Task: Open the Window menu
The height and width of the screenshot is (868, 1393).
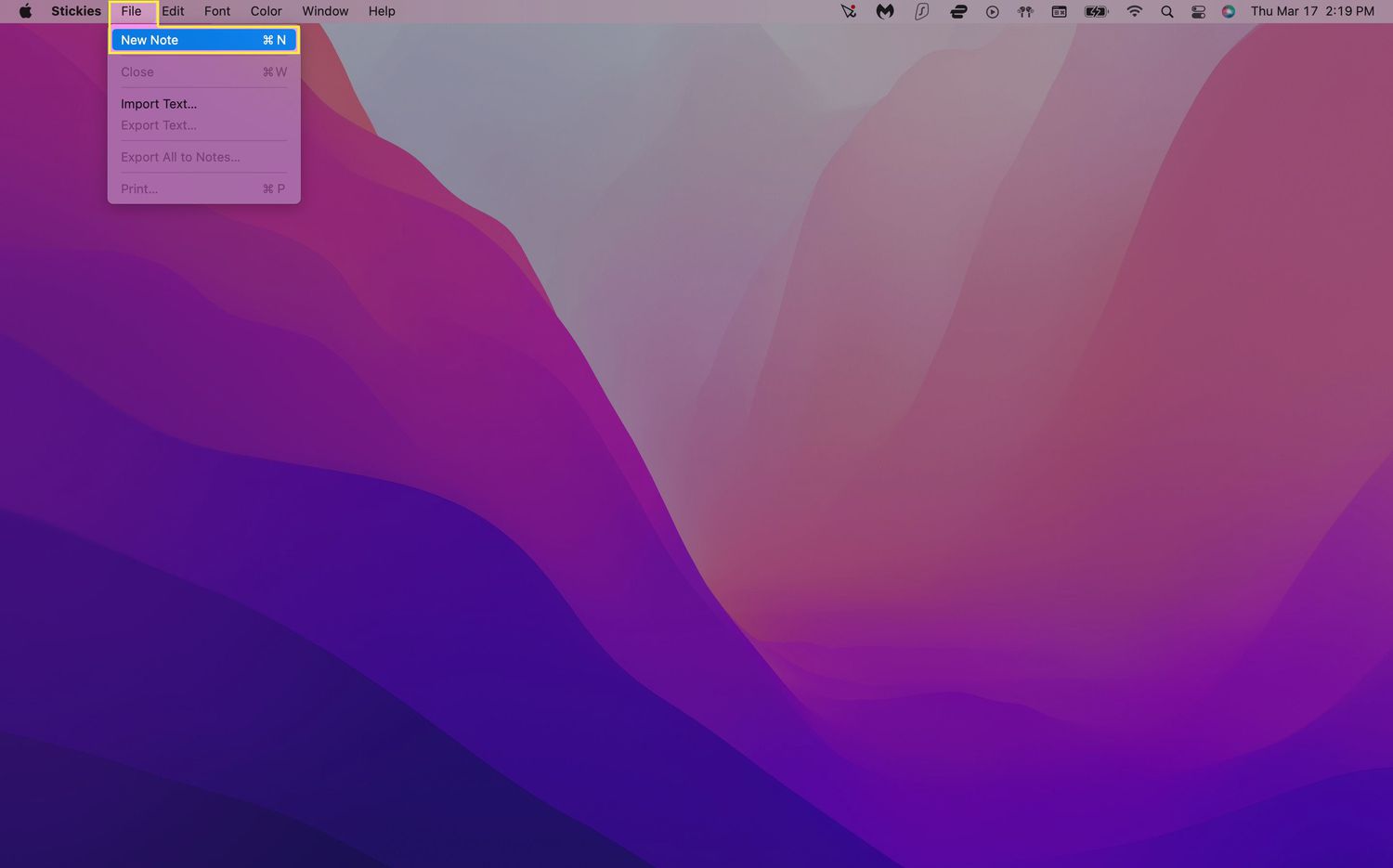Action: point(325,11)
